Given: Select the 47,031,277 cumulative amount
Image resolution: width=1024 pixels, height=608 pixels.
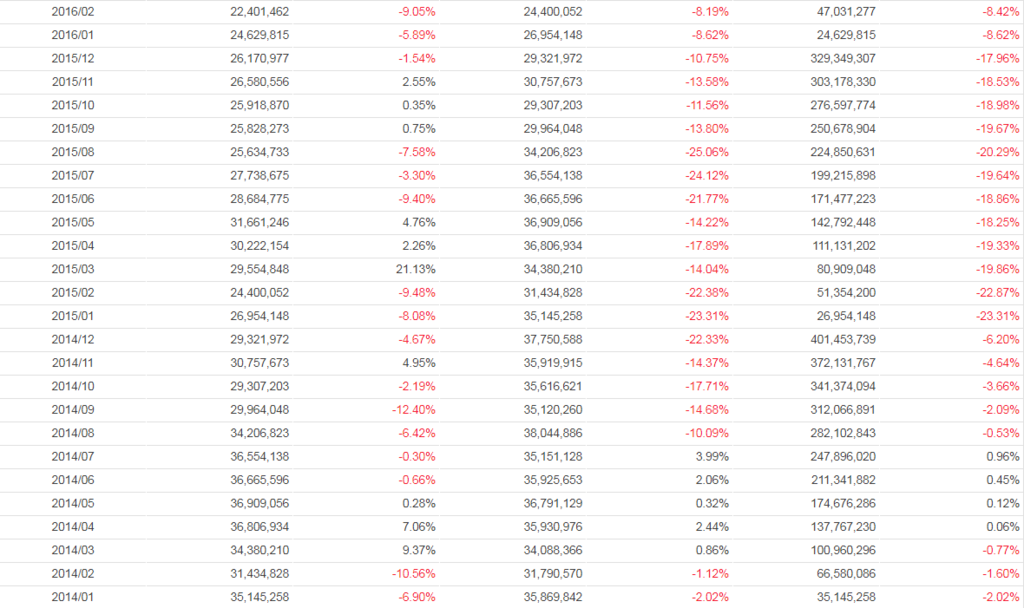Looking at the screenshot, I should [x=834, y=12].
